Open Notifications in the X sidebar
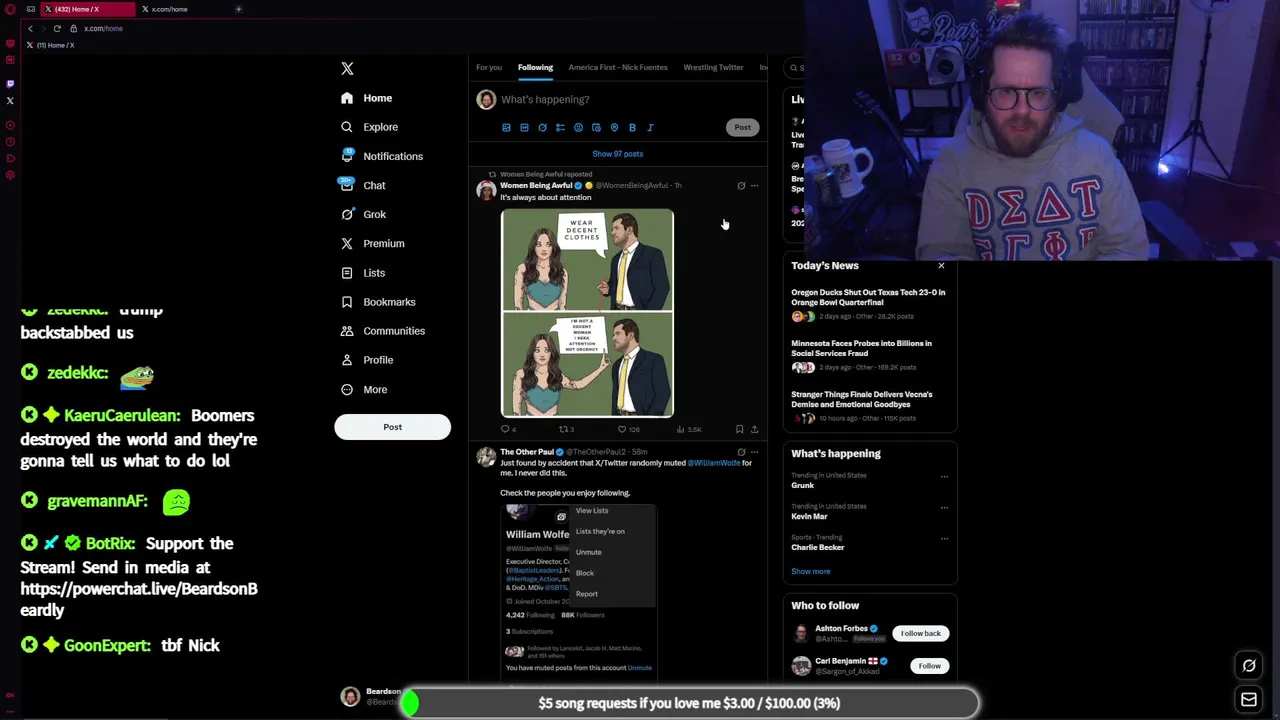This screenshot has height=720, width=1280. 381,156
